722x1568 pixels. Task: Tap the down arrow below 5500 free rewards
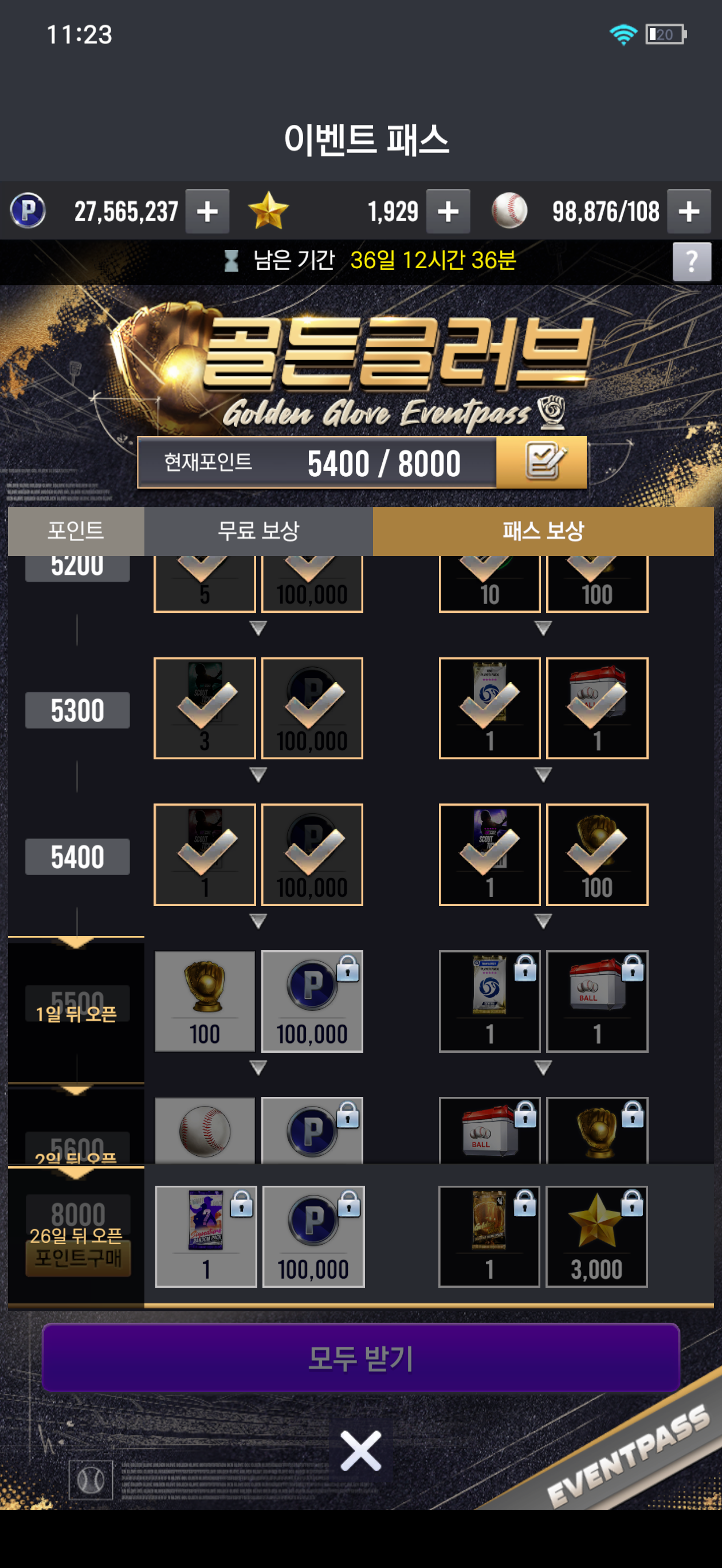click(x=258, y=1068)
